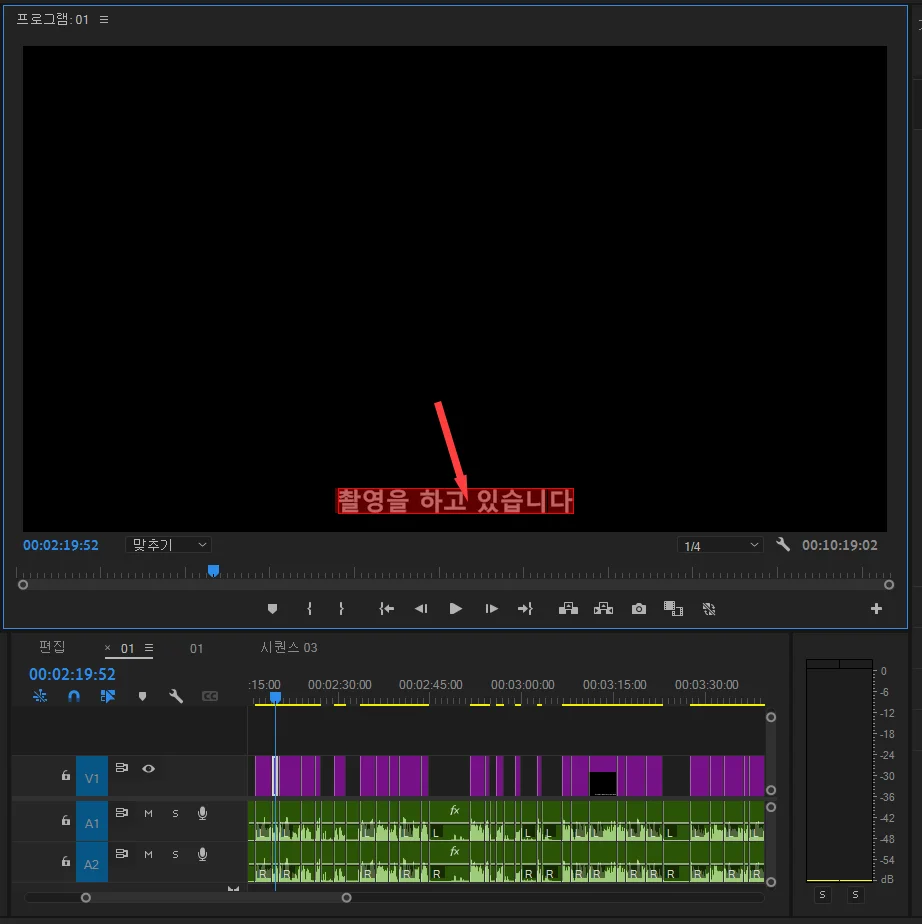Screen dimensions: 922x924
Task: Mute track A1
Action: pyautogui.click(x=148, y=814)
